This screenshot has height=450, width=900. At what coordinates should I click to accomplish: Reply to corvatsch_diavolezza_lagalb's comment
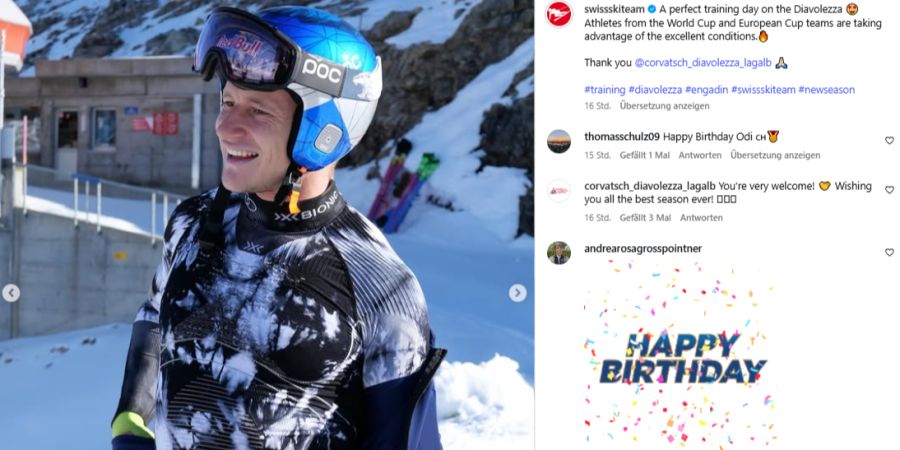(701, 218)
